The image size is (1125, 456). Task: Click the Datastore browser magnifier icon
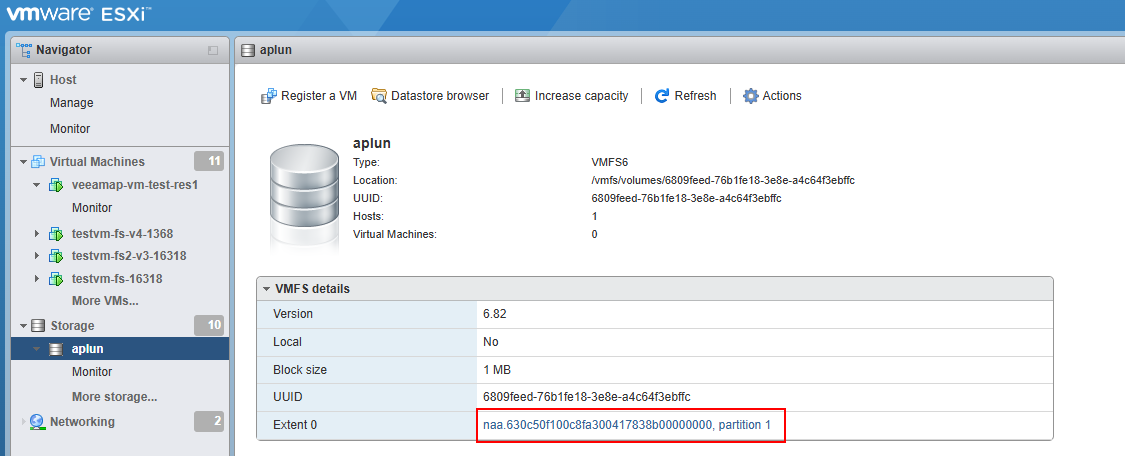pos(379,95)
